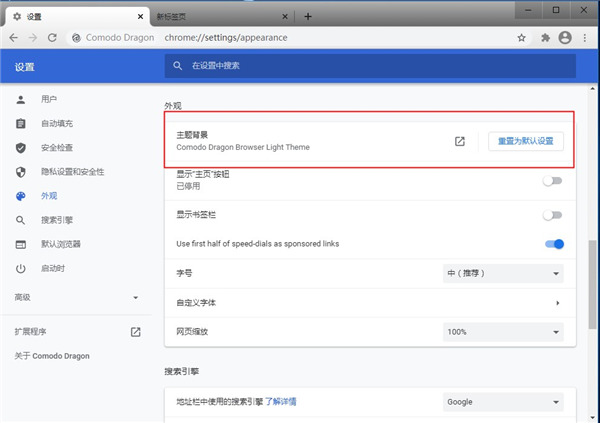Open the user profile avatar icon
600x423 pixels.
[x=565, y=38]
